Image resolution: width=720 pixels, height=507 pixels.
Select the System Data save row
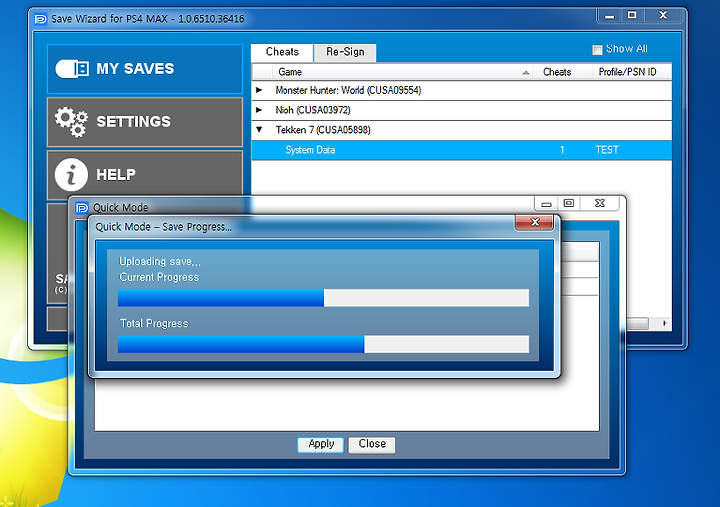(x=461, y=150)
